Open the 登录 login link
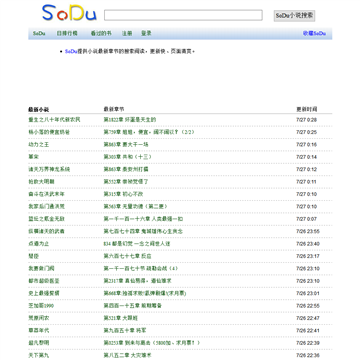The height and width of the screenshot is (360, 360). [146, 33]
